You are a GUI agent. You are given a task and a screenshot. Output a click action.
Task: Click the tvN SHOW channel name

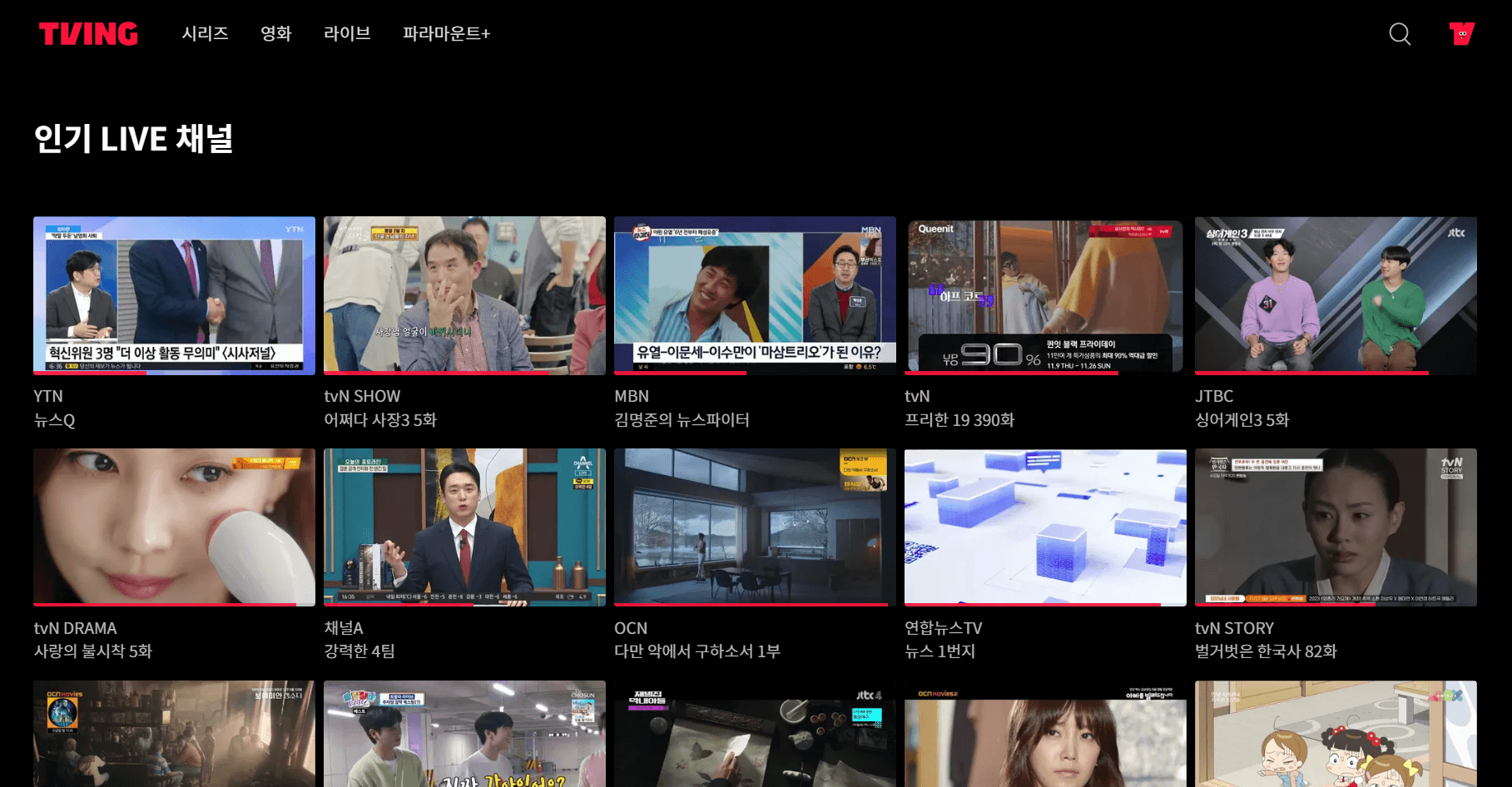362,396
